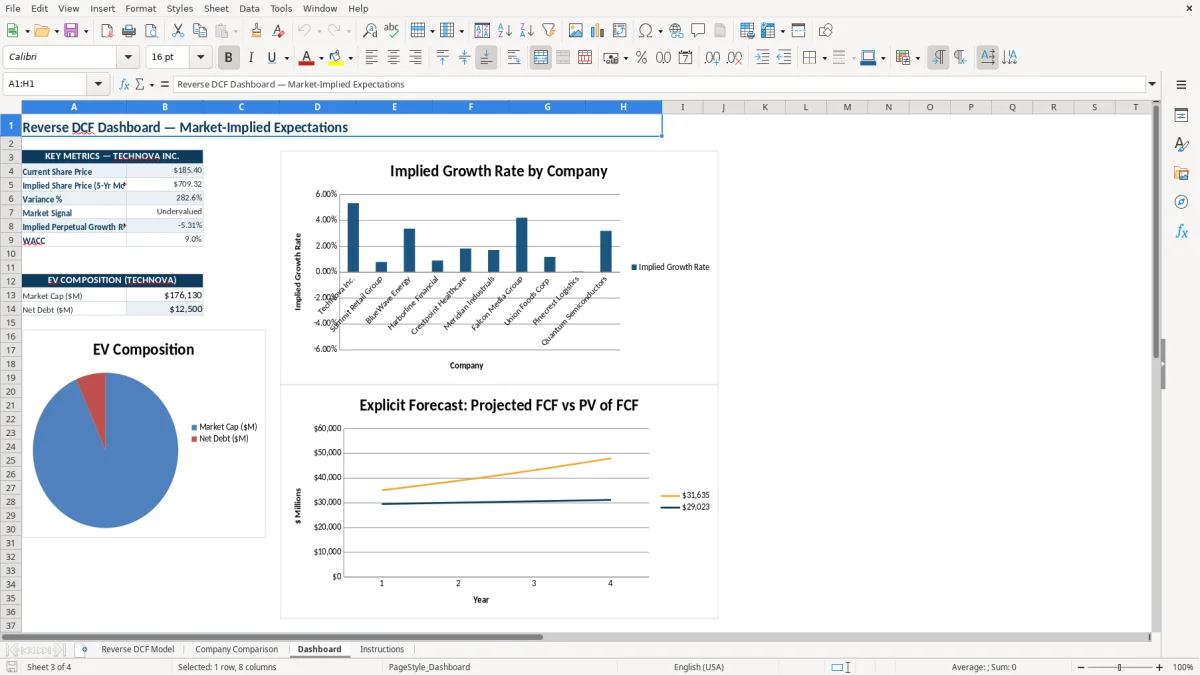Open the sidebar Functions fx icon
Viewport: 1200px width, 675px height.
click(x=1181, y=231)
